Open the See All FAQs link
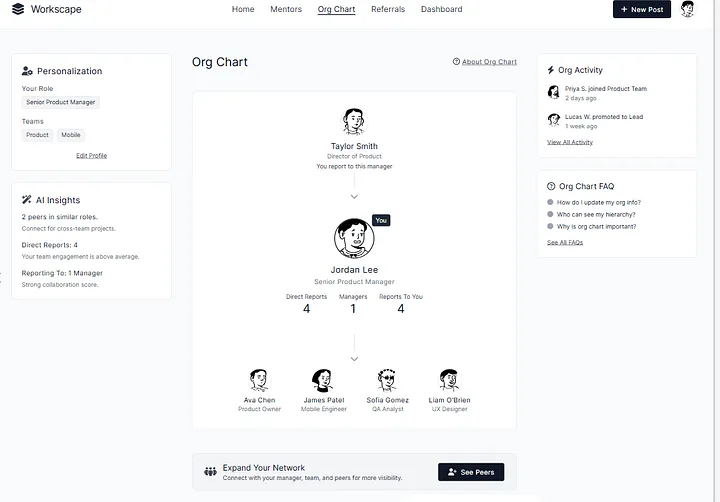This screenshot has height=502, width=720. [x=565, y=243]
